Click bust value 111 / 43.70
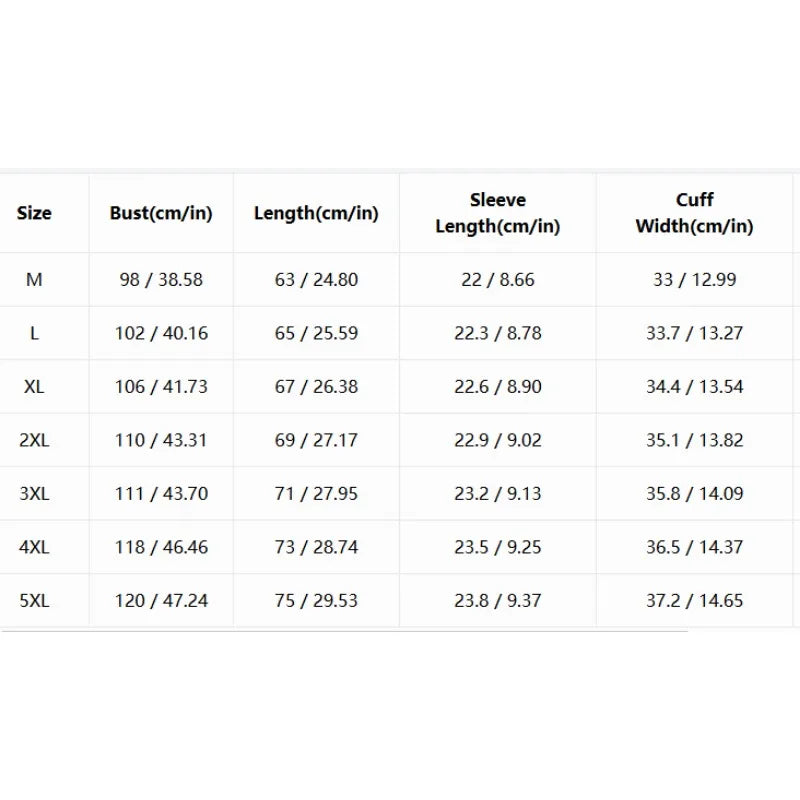Viewport: 800px width, 800px height. [x=161, y=494]
